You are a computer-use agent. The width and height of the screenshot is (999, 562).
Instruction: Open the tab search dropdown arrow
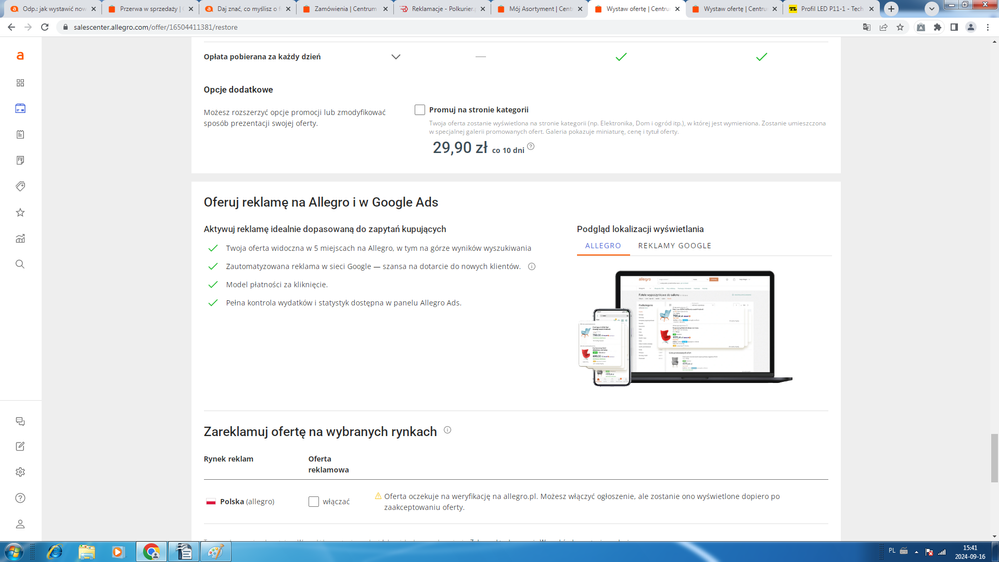931,9
